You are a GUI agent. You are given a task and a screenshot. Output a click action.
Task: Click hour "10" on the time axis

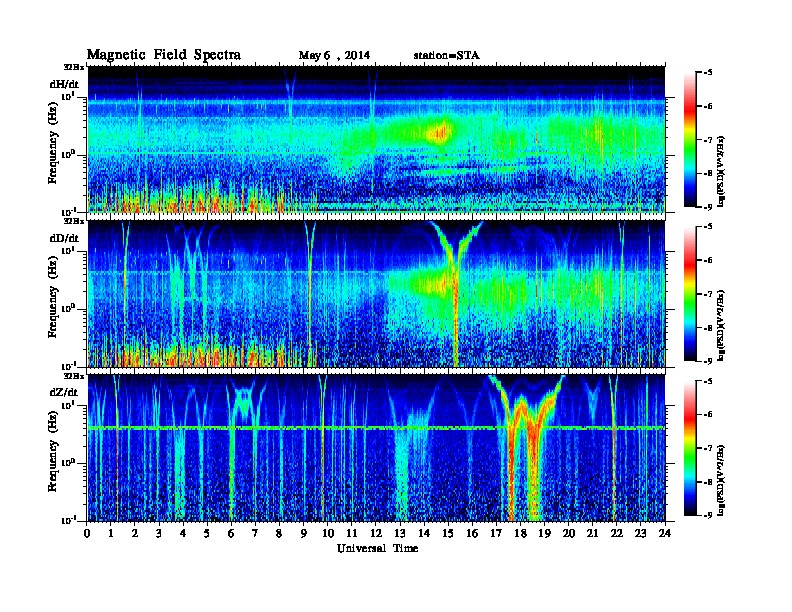[328, 534]
